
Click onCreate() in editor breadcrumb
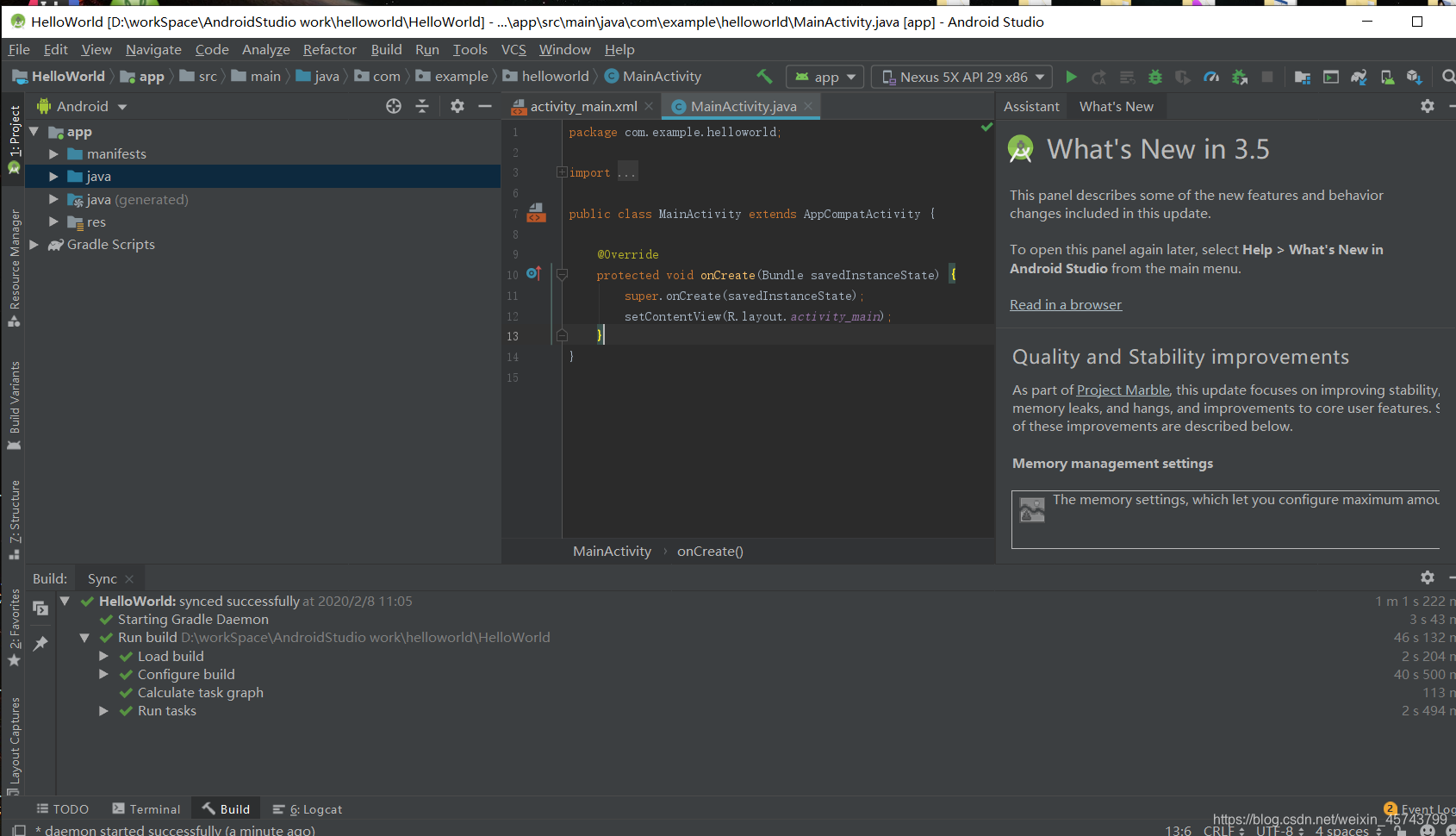tap(710, 551)
